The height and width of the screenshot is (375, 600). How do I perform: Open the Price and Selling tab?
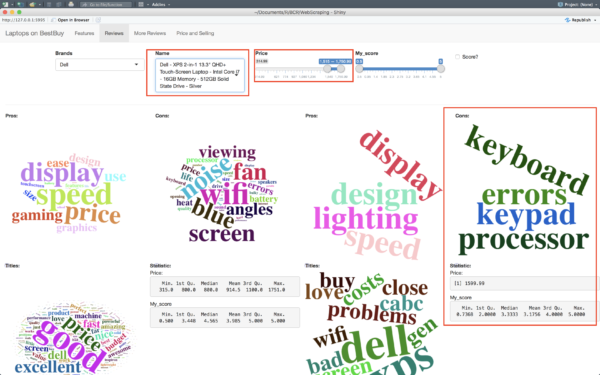click(x=195, y=33)
